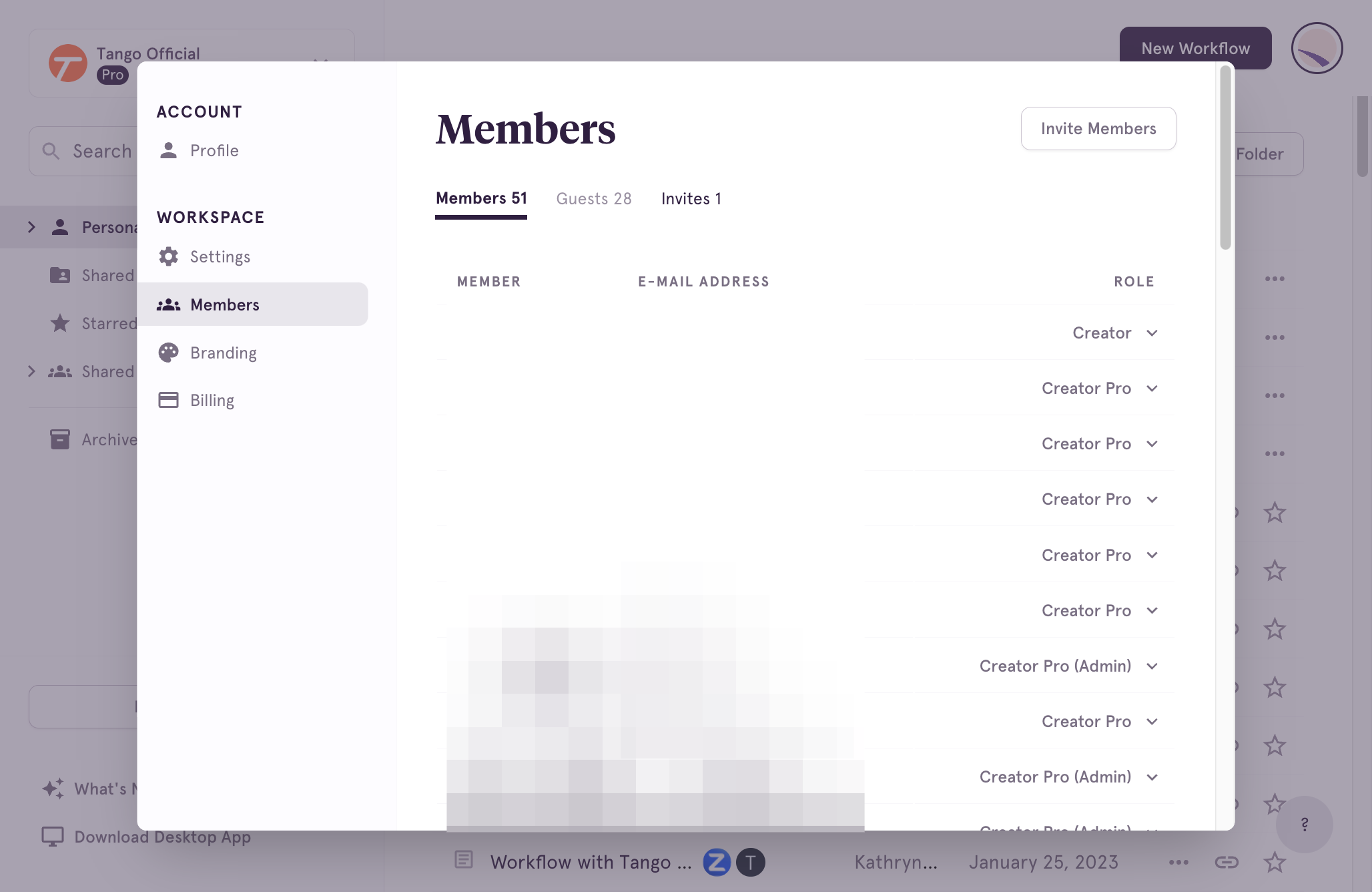Copy link for Workflow with Tango row
1372x892 pixels.
pos(1227,862)
